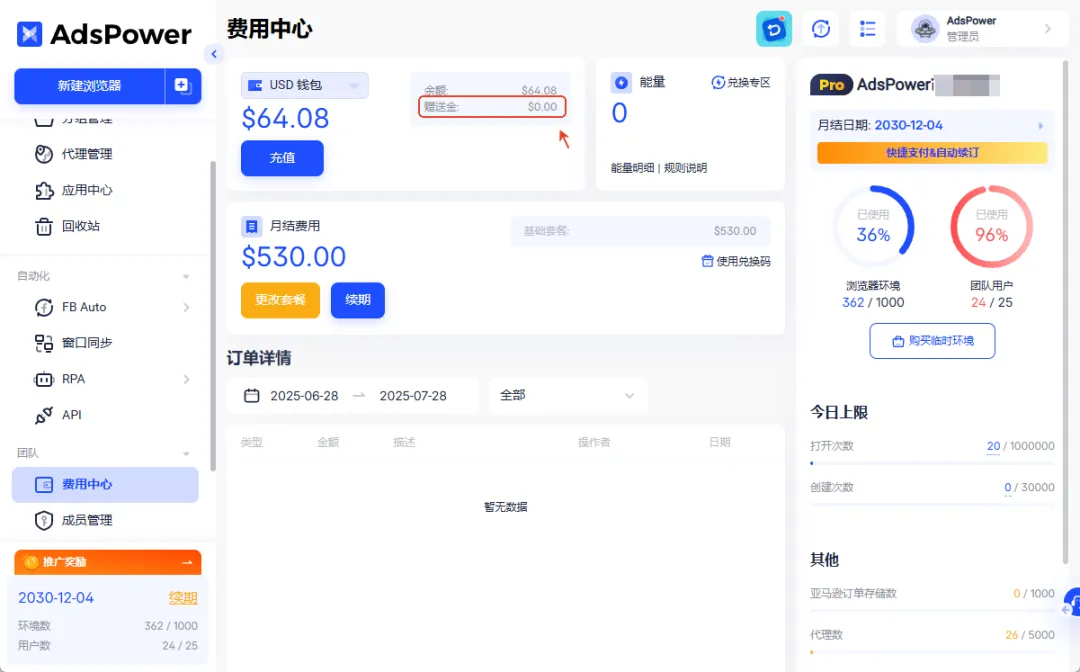The image size is (1080, 672).
Task: Click the 回收站 trash icon
Action: pos(43,226)
